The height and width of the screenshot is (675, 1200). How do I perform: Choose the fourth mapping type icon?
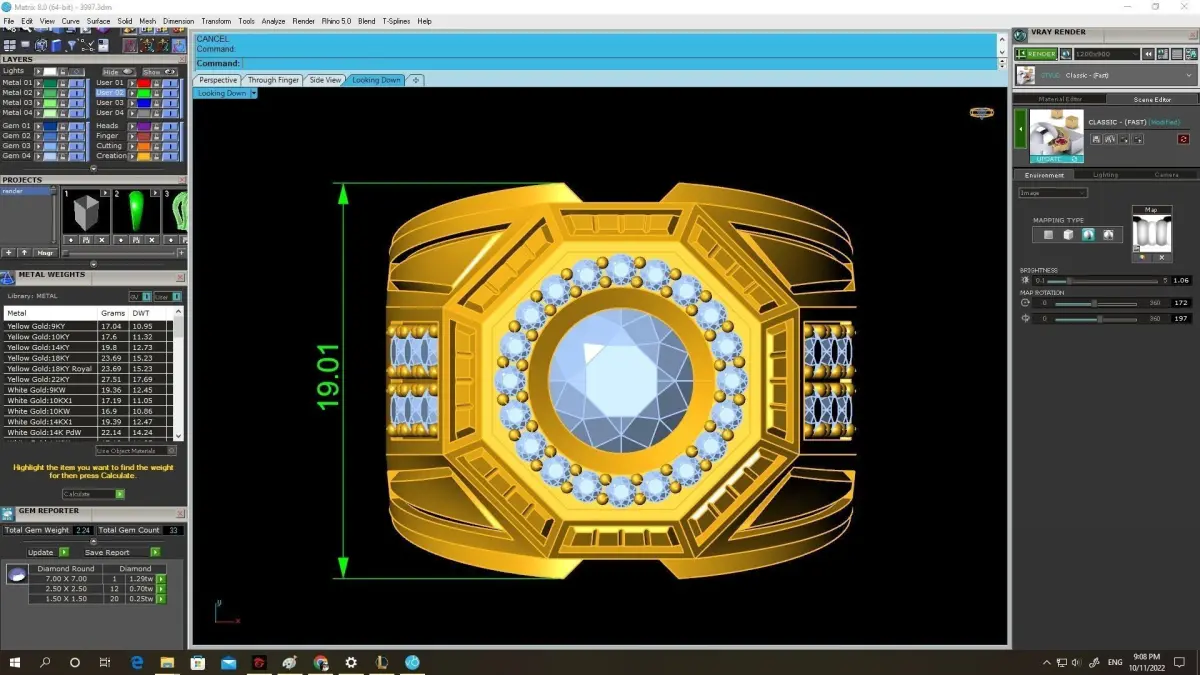[x=1108, y=235]
